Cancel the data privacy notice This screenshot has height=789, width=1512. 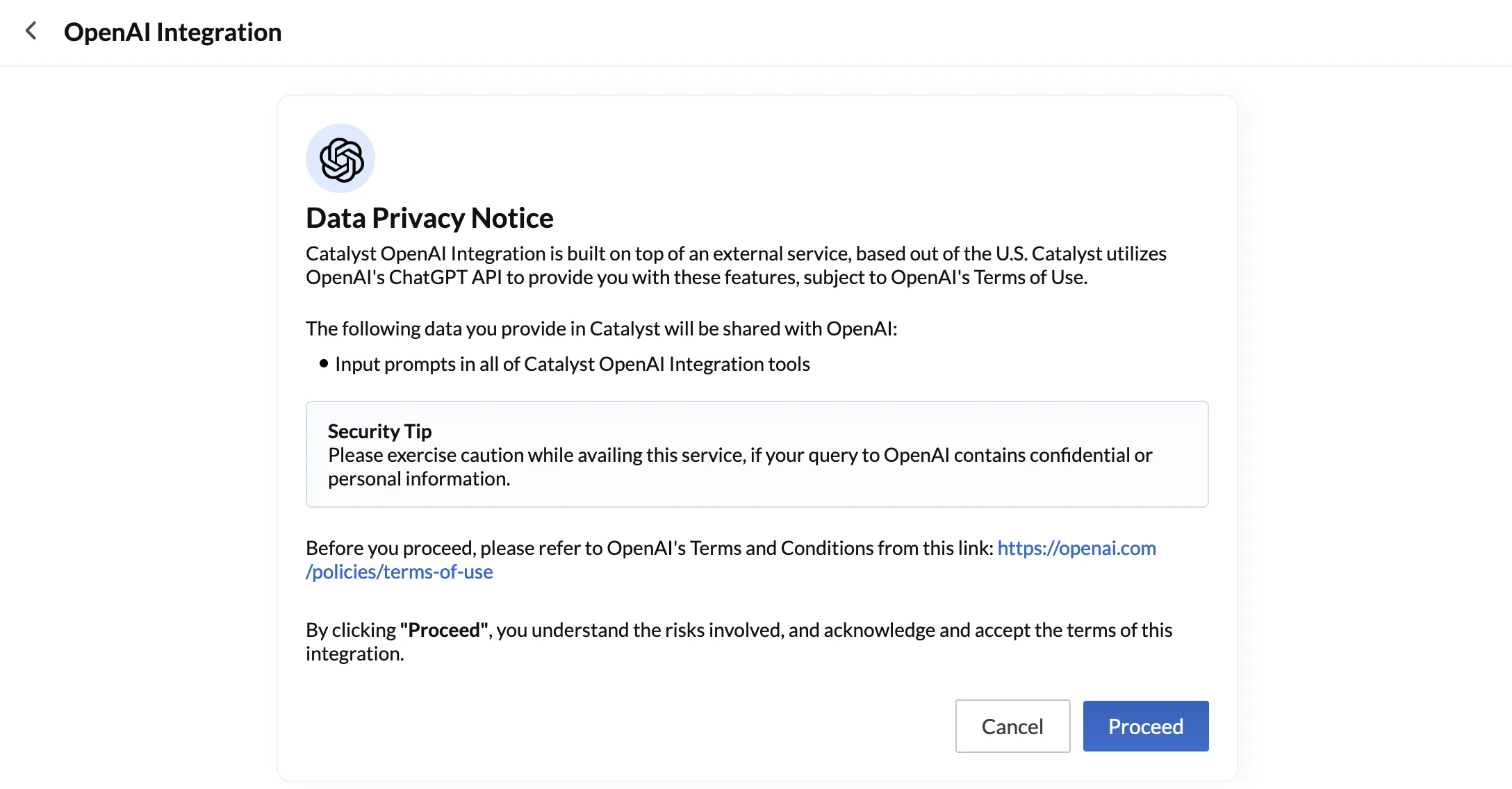(x=1012, y=726)
